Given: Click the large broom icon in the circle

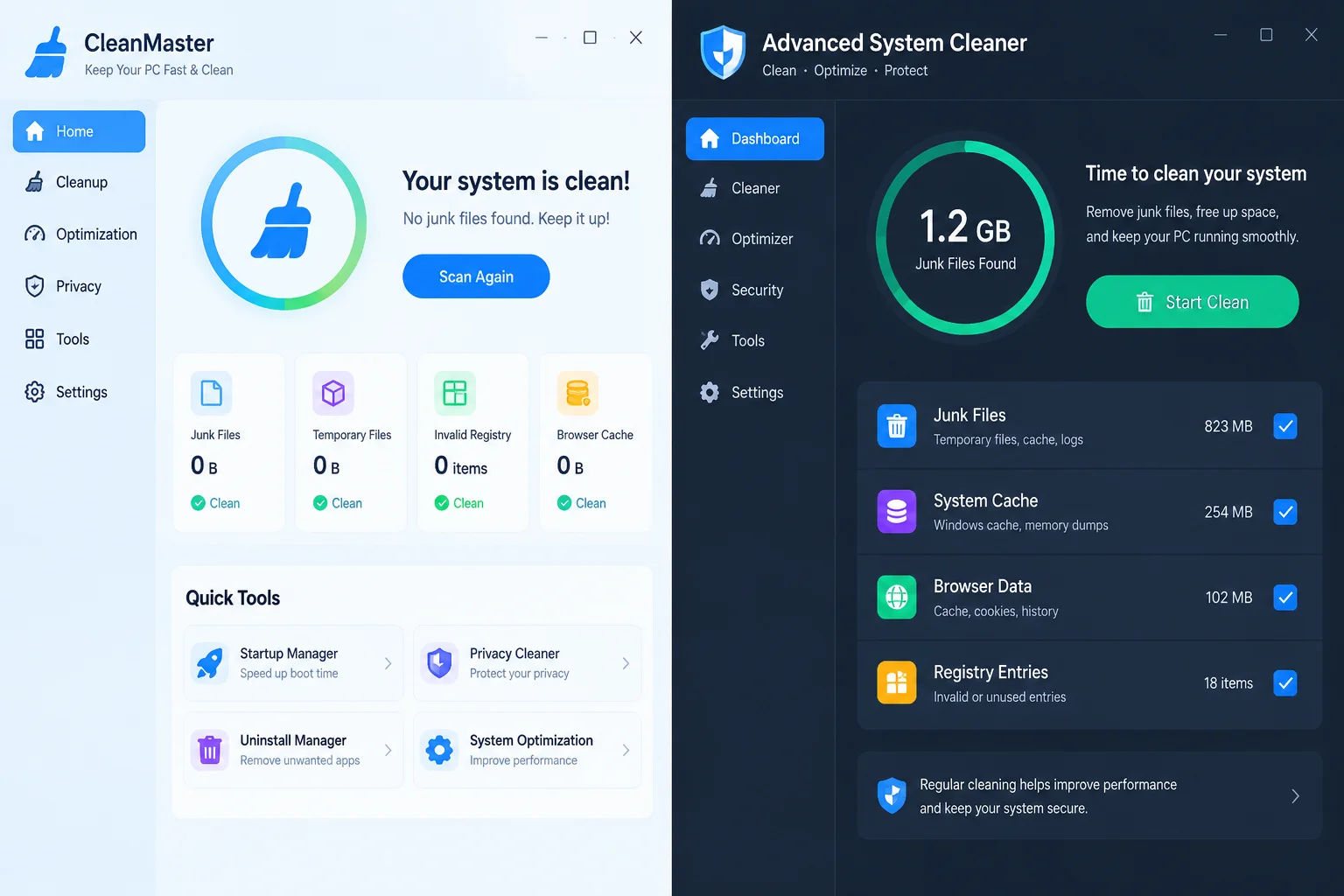Looking at the screenshot, I should pyautogui.click(x=282, y=221).
